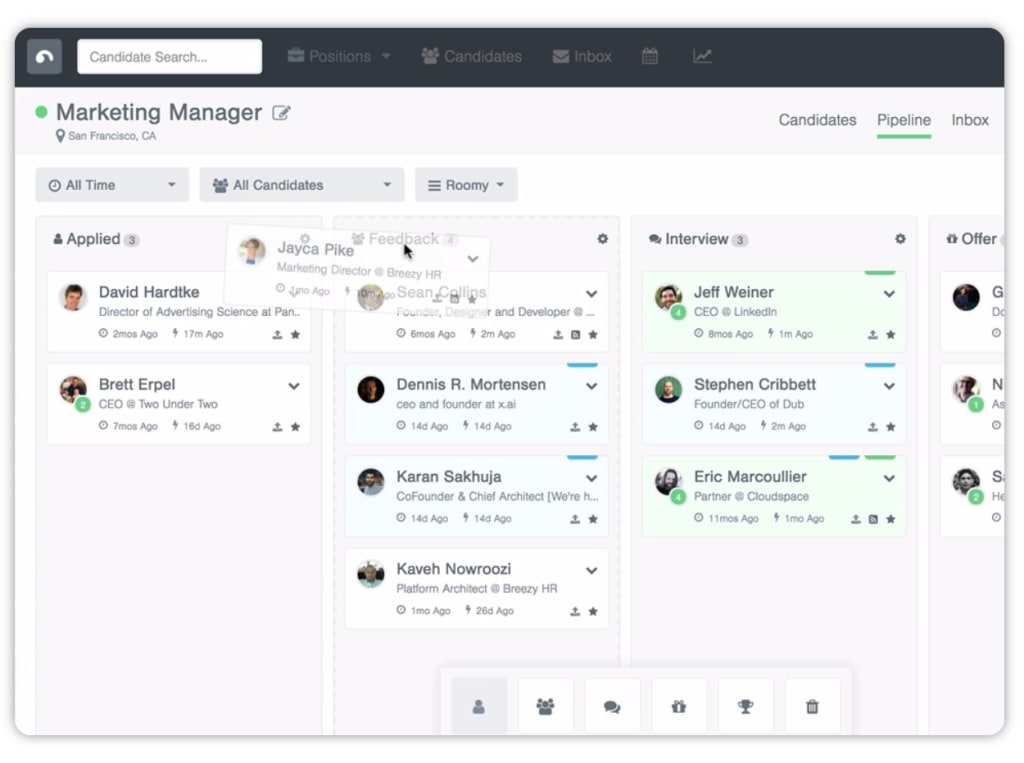Star Kaveh Nowroozi's candidate card
This screenshot has height=763, width=1024.
593,611
